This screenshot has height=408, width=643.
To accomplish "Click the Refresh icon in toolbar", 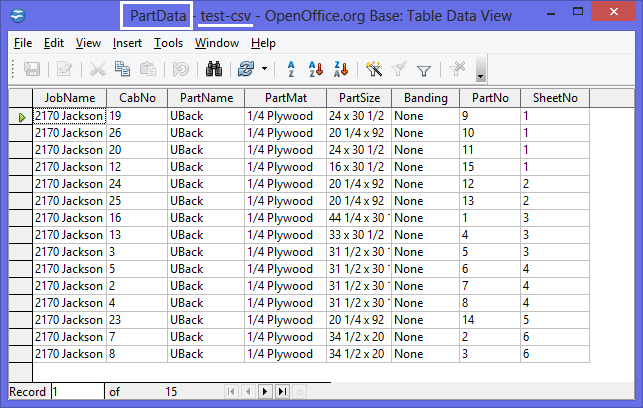I will (x=245, y=69).
